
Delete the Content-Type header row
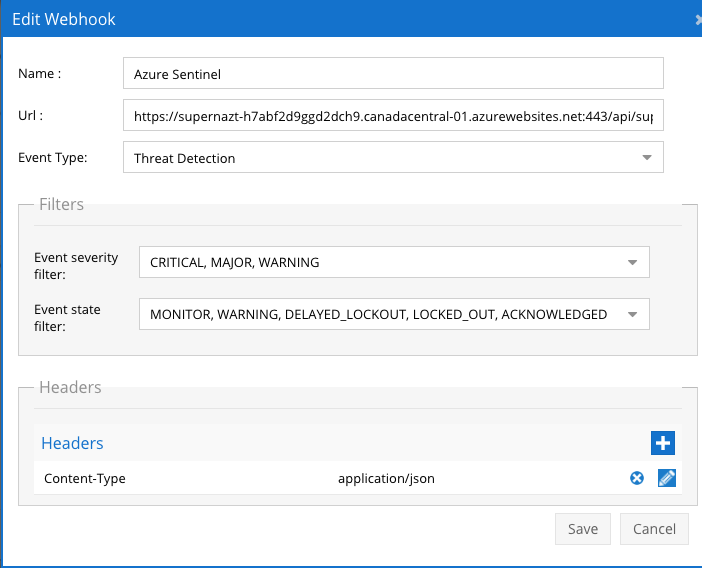pos(637,479)
